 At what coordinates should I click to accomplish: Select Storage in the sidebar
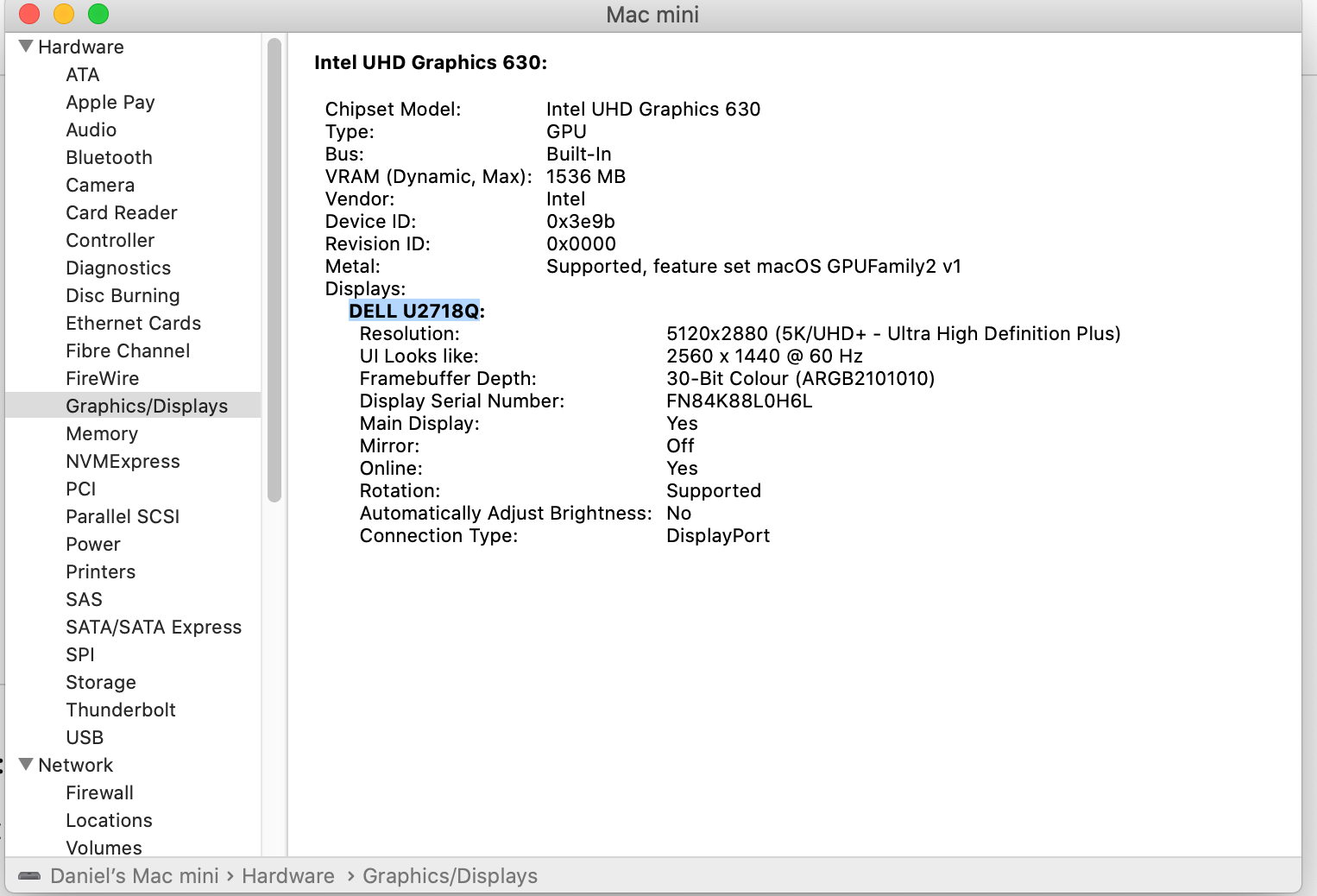click(x=101, y=682)
